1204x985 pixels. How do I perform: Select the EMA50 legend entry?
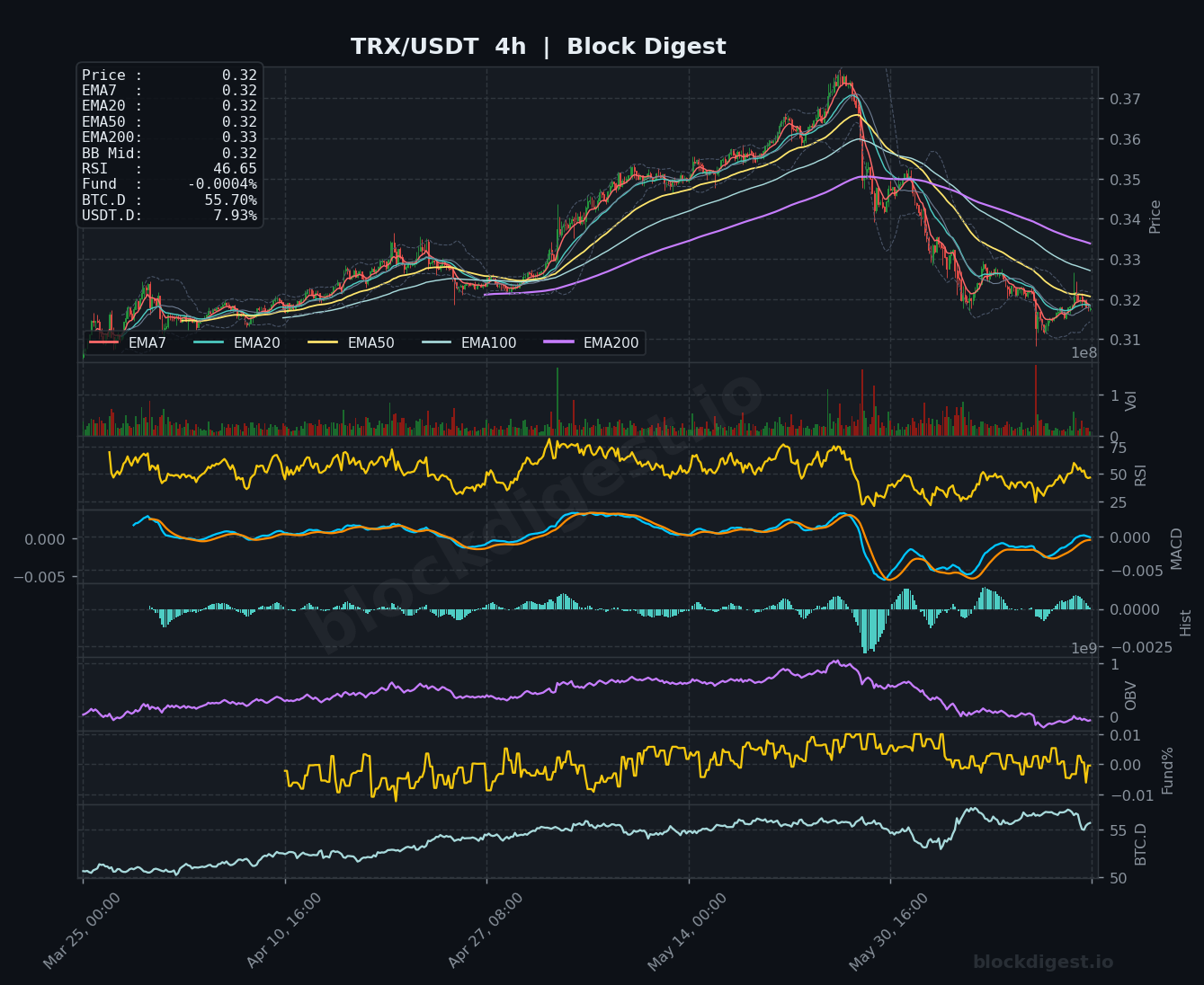(351, 342)
